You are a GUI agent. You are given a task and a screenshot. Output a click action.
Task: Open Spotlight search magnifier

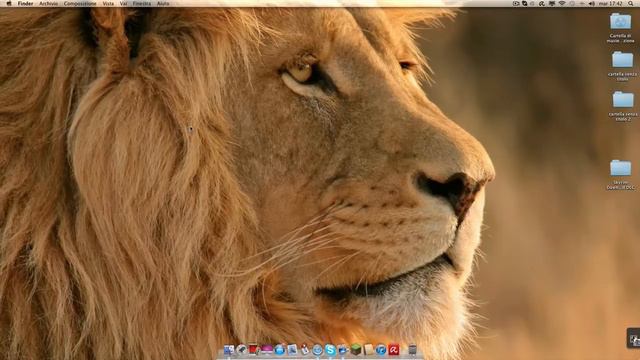pyautogui.click(x=630, y=3)
